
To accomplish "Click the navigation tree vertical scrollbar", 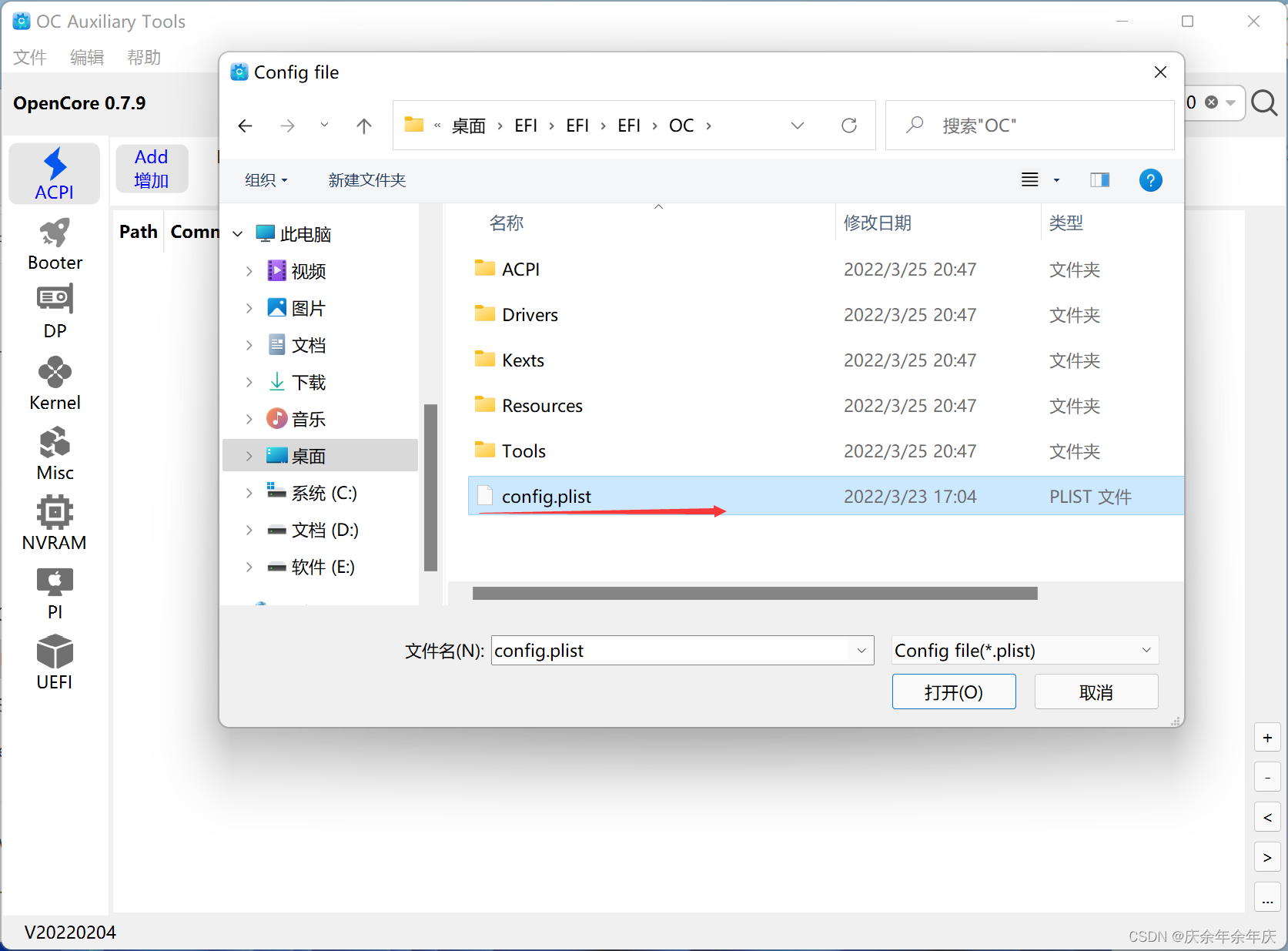I will coord(430,487).
